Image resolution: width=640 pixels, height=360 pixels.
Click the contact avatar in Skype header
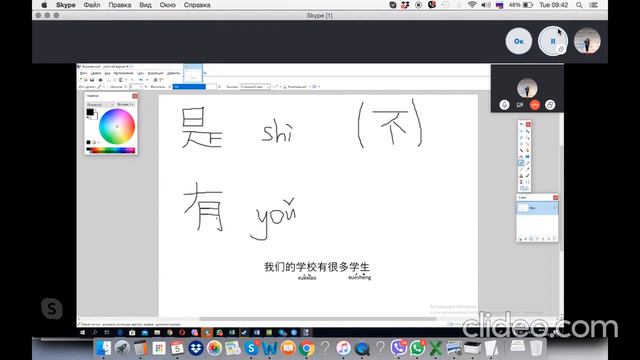pyautogui.click(x=587, y=41)
